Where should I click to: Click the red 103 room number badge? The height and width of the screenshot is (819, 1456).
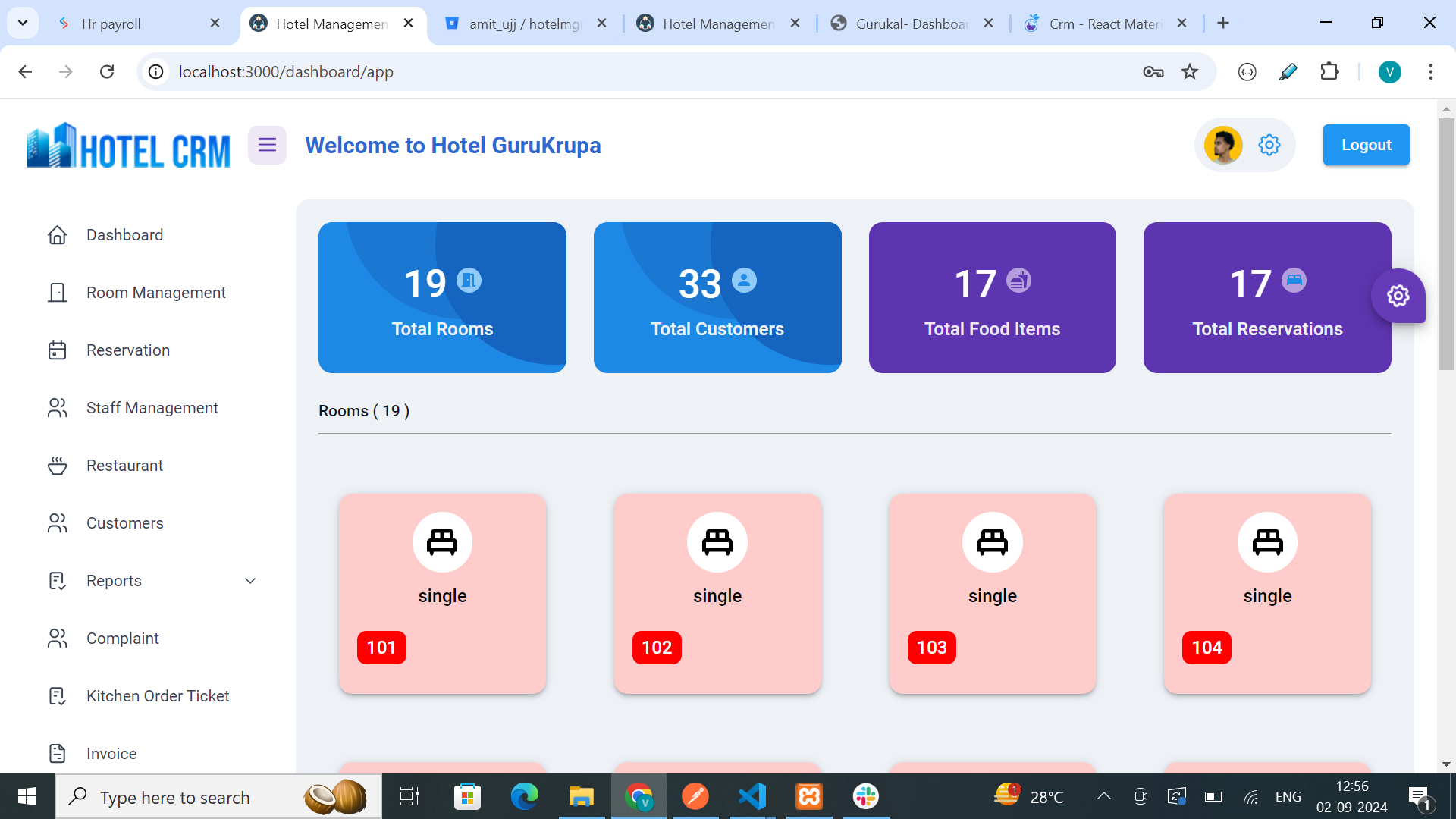[x=931, y=648]
